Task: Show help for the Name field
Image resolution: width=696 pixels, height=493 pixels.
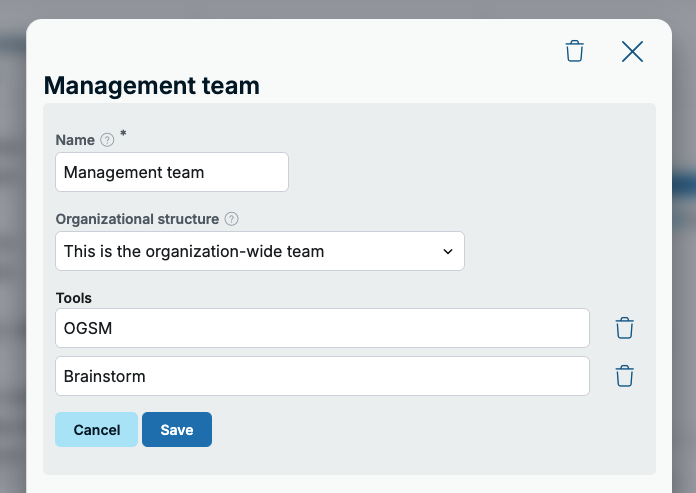Action: click(107, 140)
